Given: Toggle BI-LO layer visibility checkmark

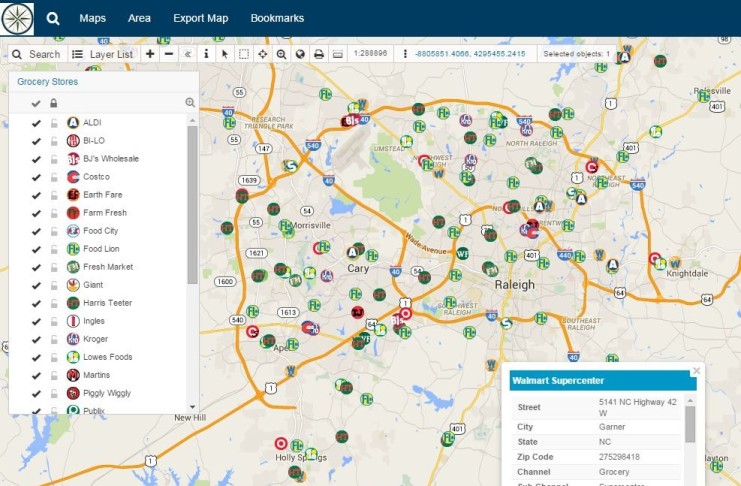Looking at the screenshot, I should 36,141.
